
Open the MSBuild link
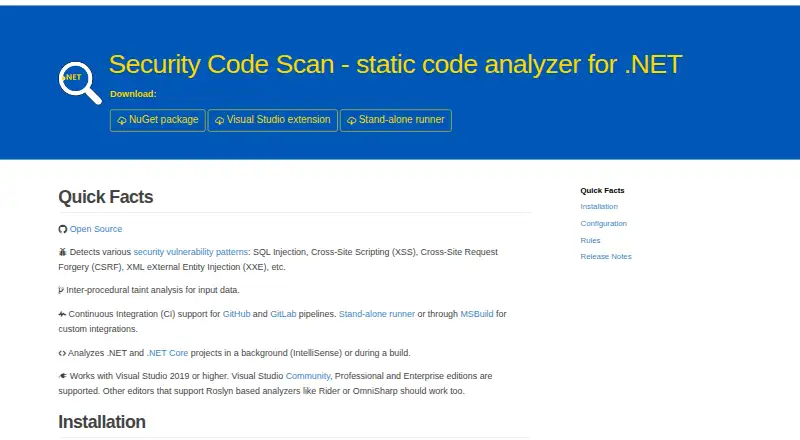[x=477, y=314]
